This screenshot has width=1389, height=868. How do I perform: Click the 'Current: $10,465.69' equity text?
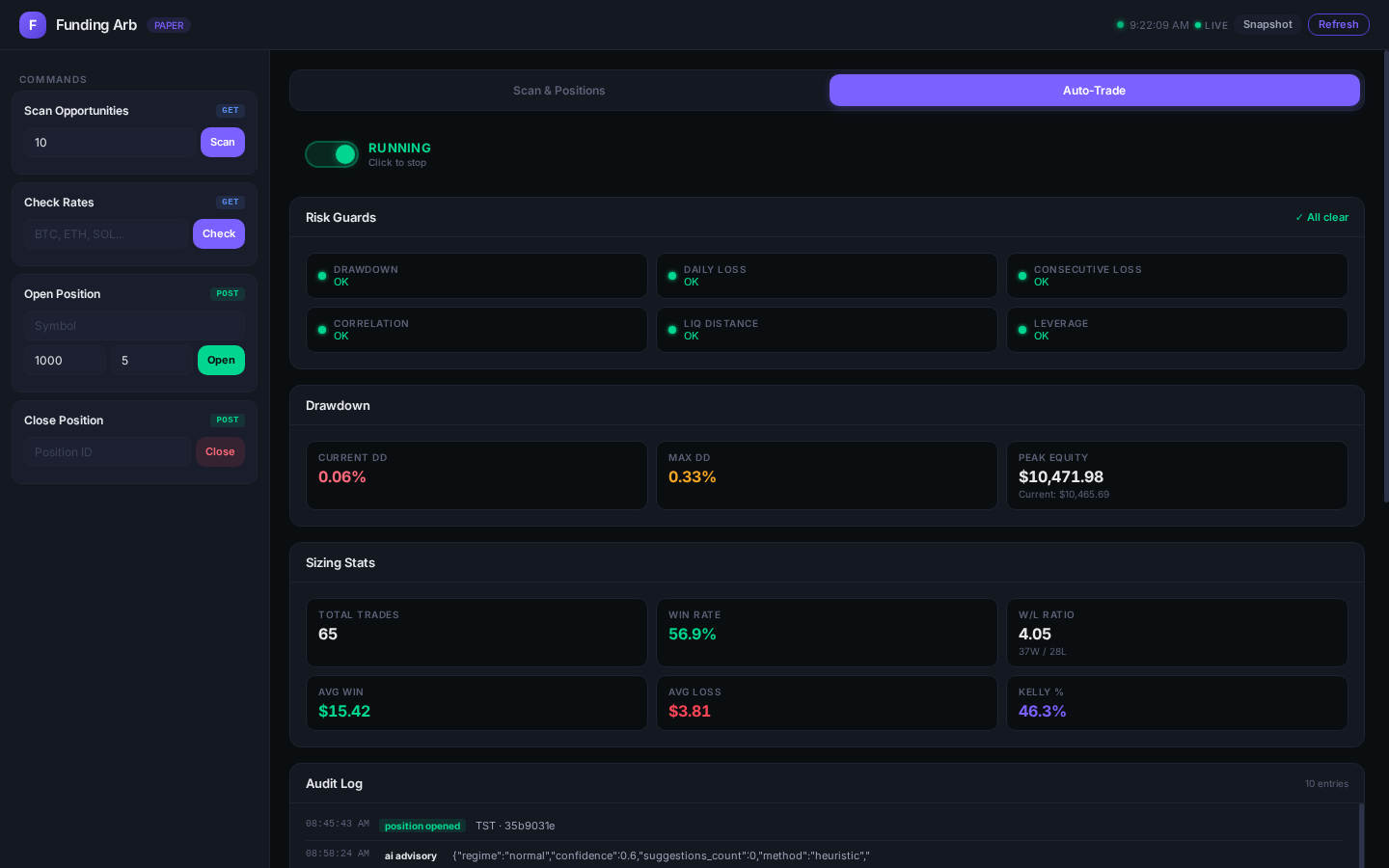pos(1064,495)
